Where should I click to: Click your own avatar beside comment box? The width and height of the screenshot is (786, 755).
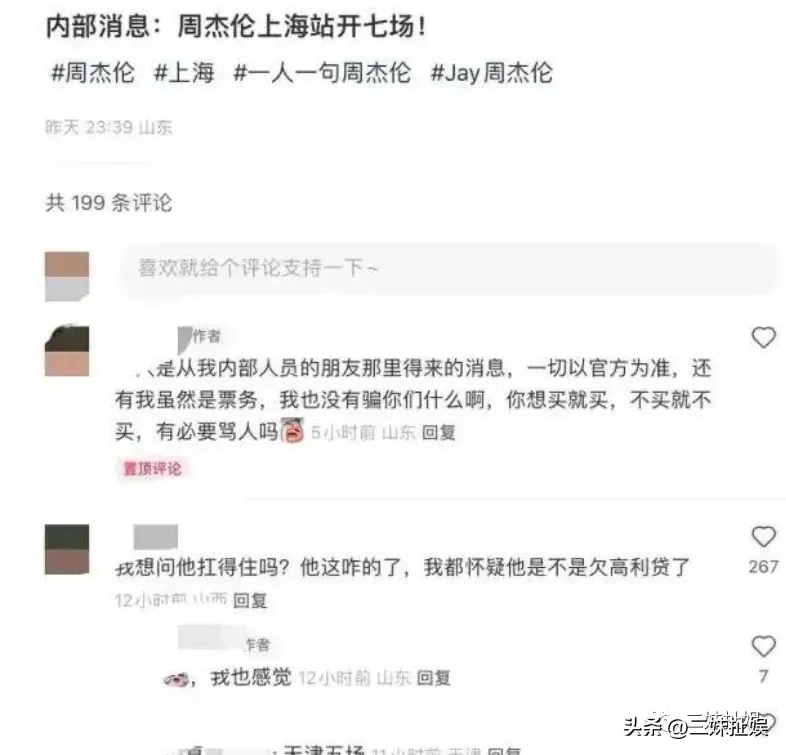(67, 276)
